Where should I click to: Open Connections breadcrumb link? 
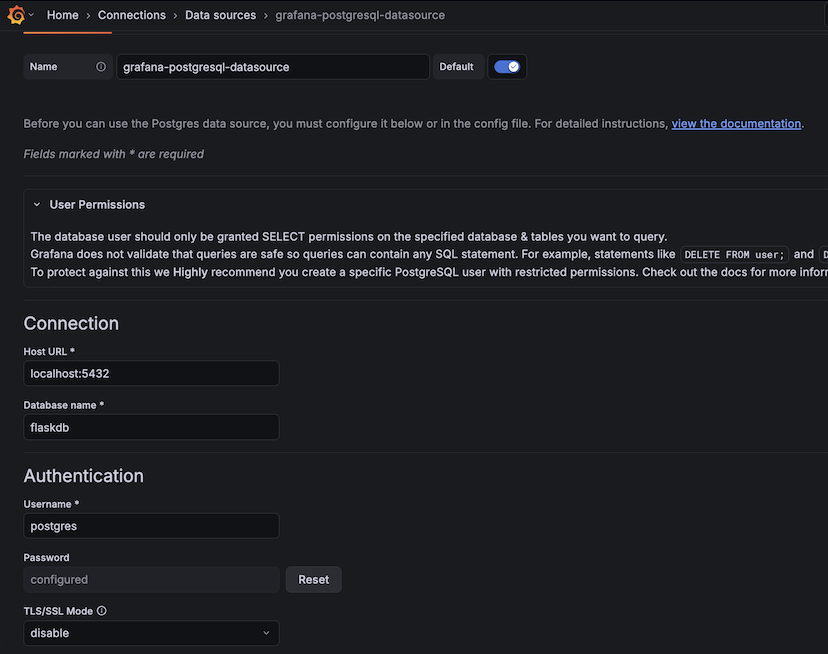tap(131, 15)
